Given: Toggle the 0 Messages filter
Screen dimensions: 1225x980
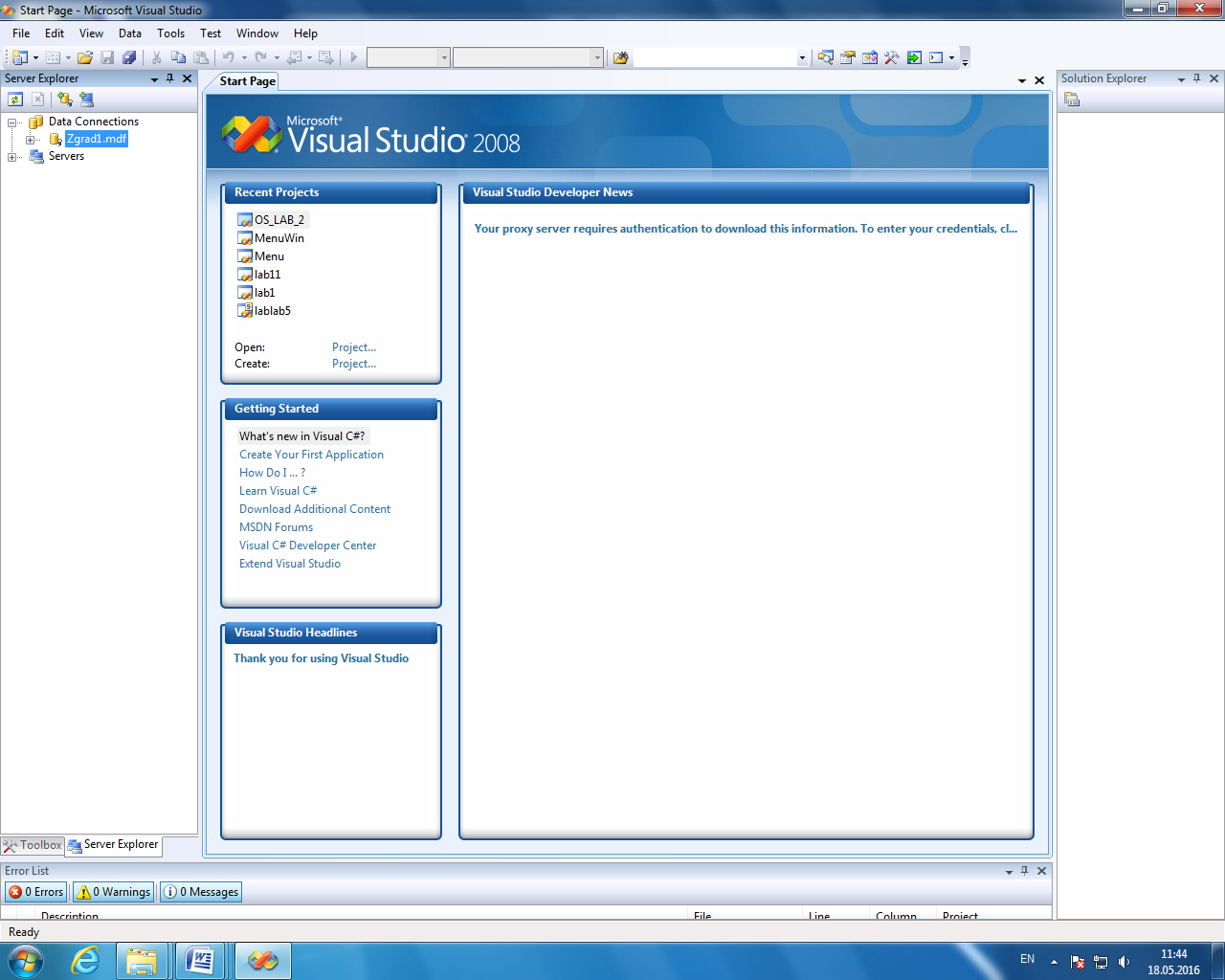Looking at the screenshot, I should 201,892.
